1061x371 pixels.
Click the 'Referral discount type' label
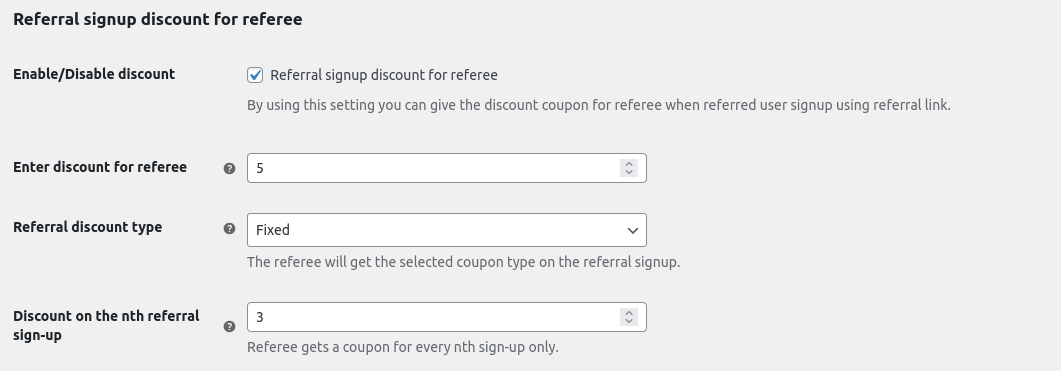(x=87, y=227)
